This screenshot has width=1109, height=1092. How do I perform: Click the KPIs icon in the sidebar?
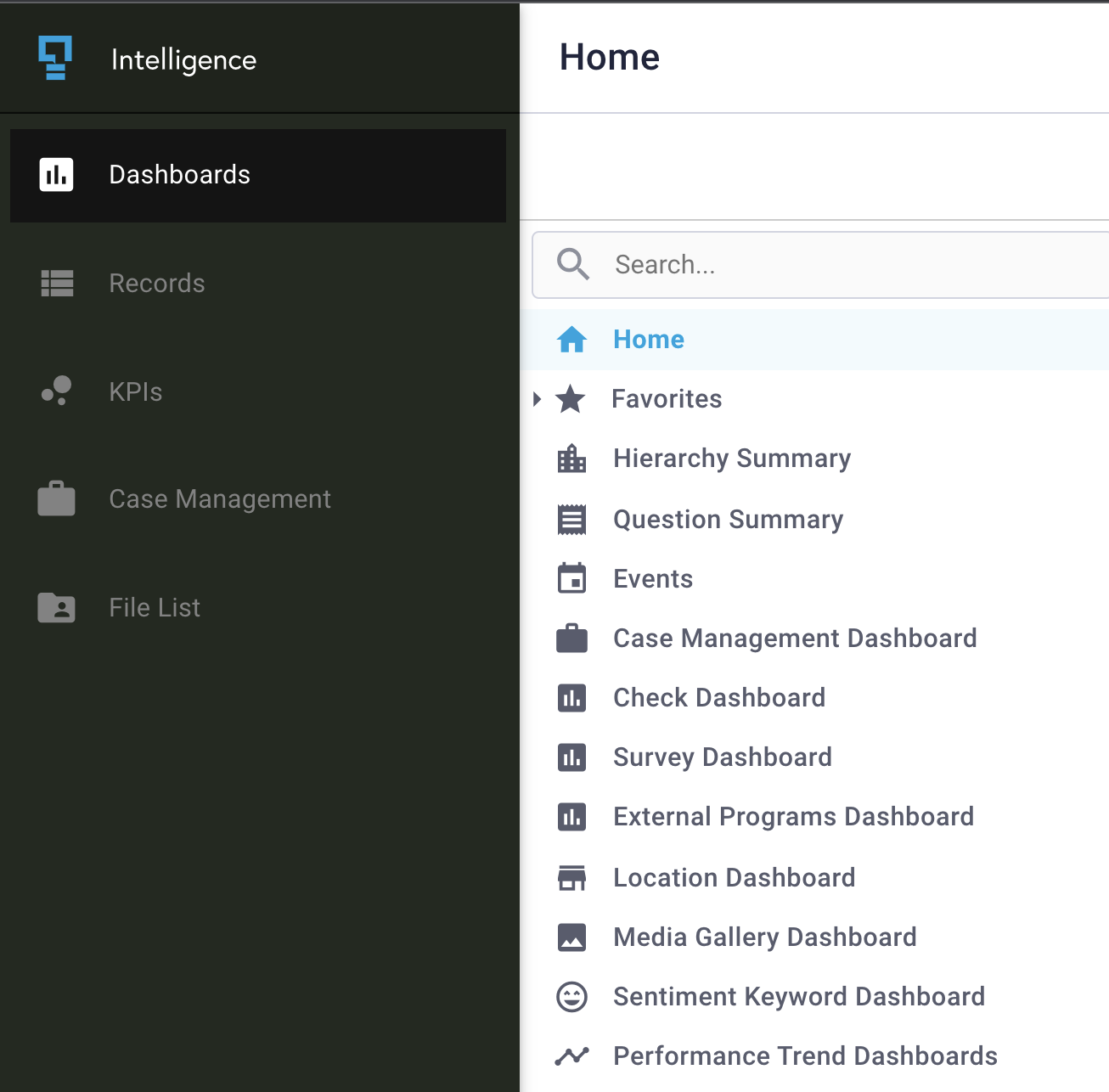(55, 391)
